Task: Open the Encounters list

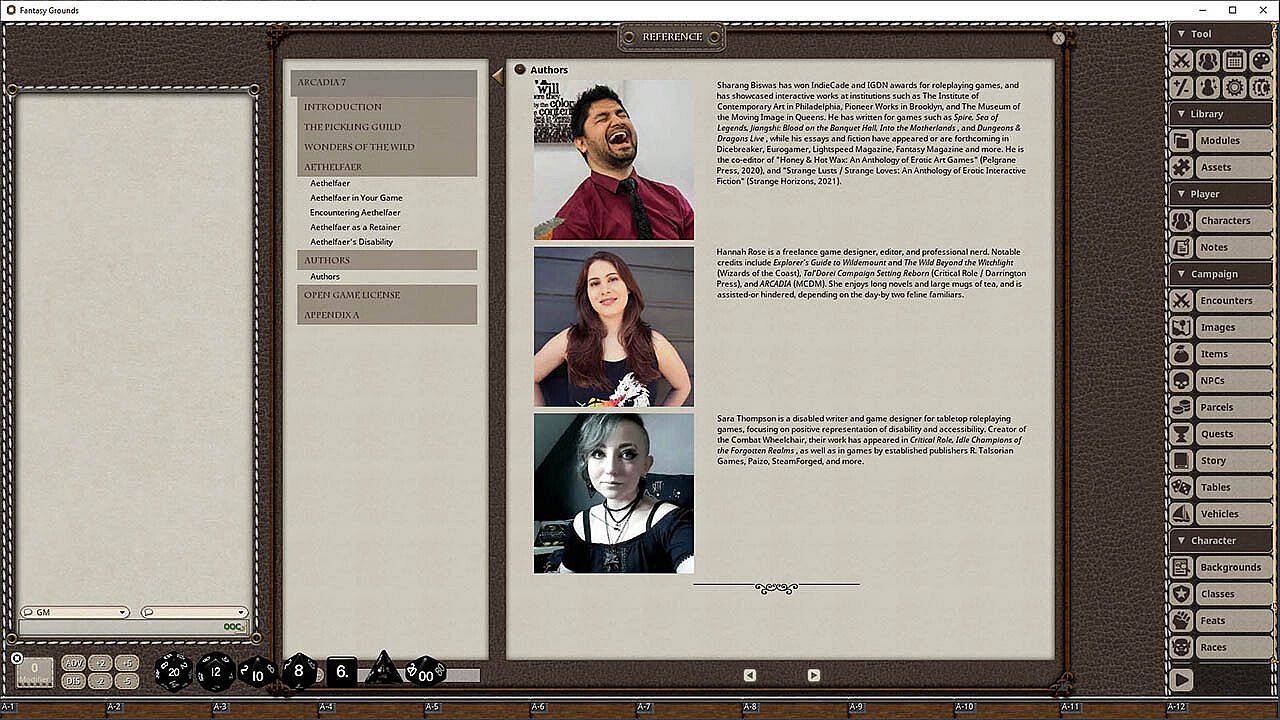Action: (x=1233, y=301)
